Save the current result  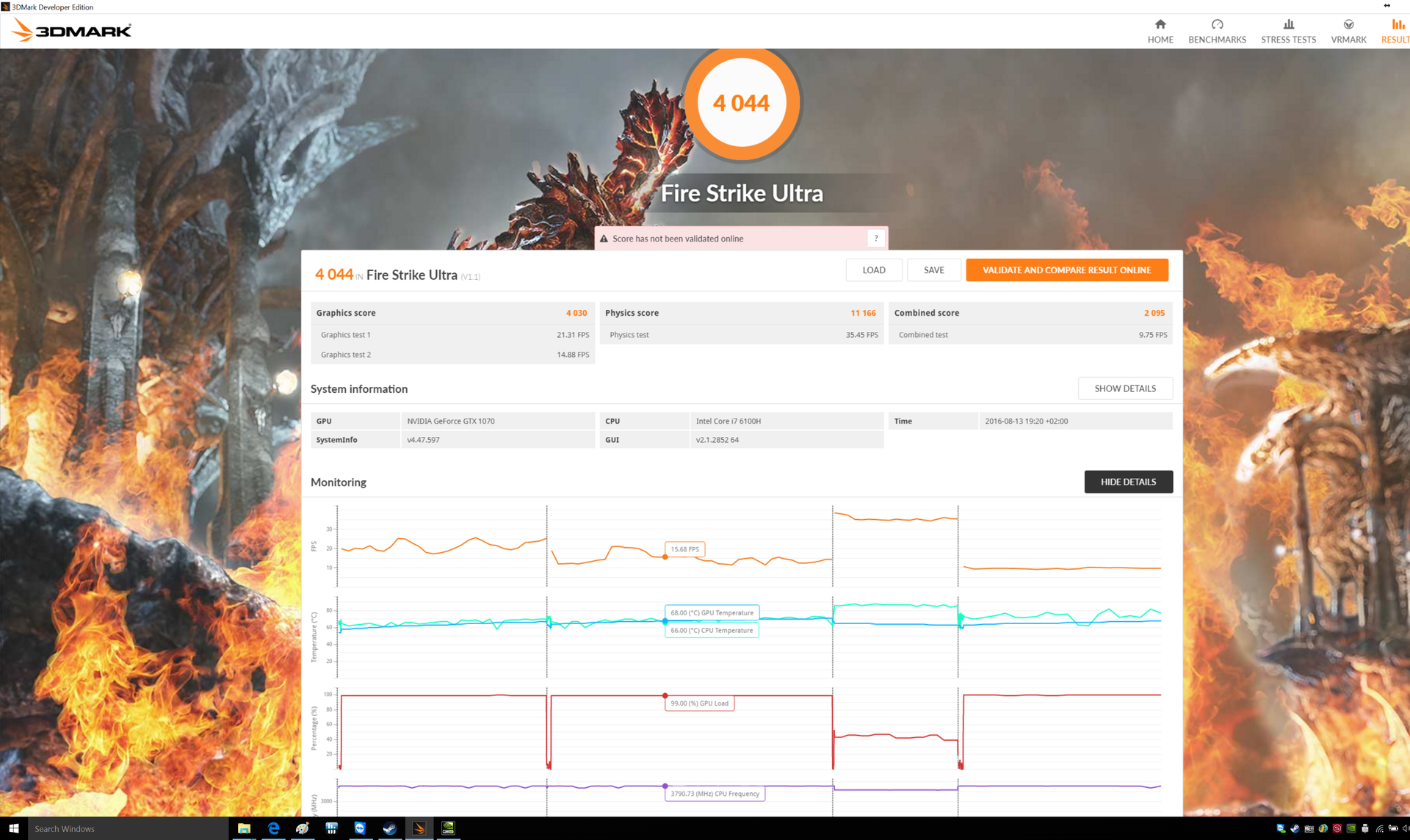(933, 270)
